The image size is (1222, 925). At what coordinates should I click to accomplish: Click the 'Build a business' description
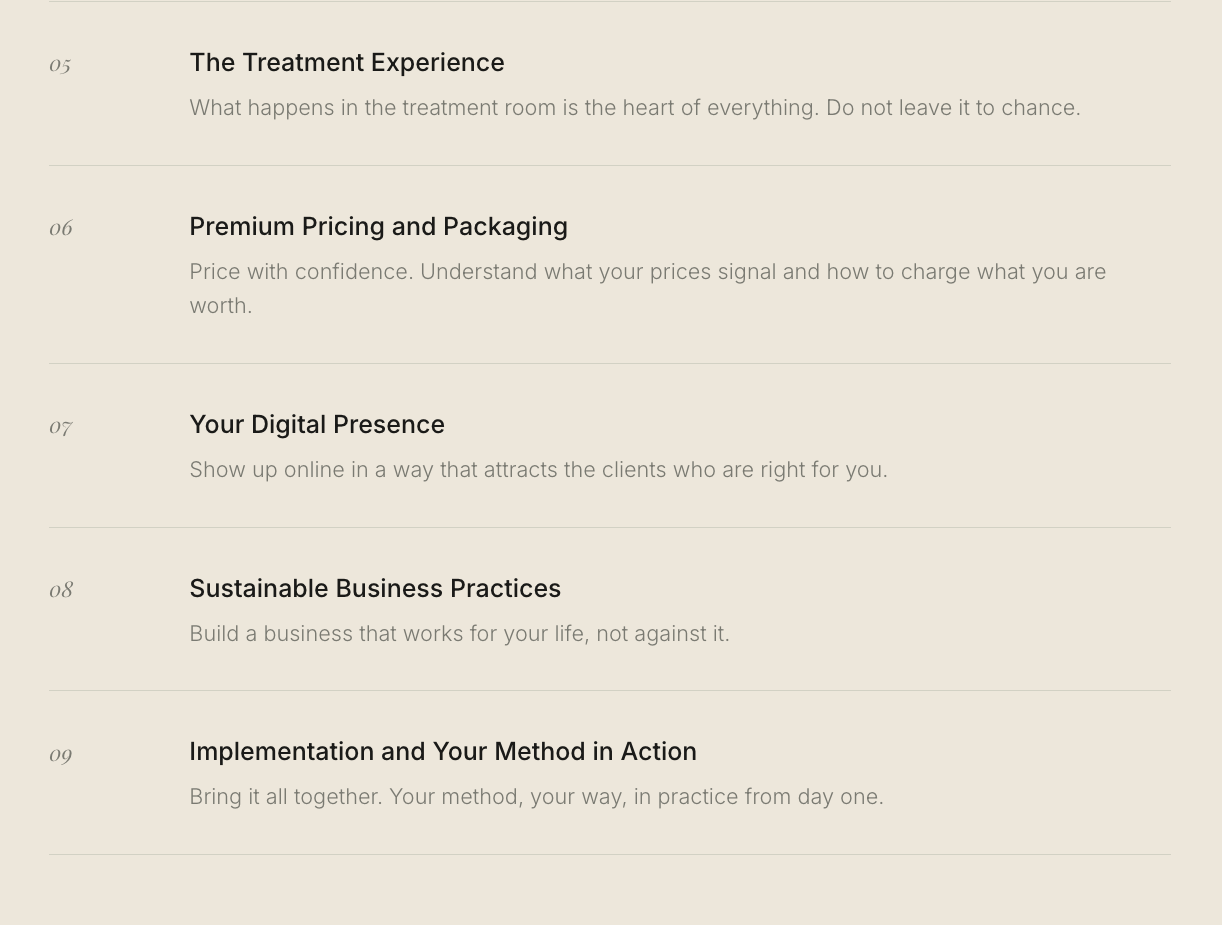(x=460, y=634)
